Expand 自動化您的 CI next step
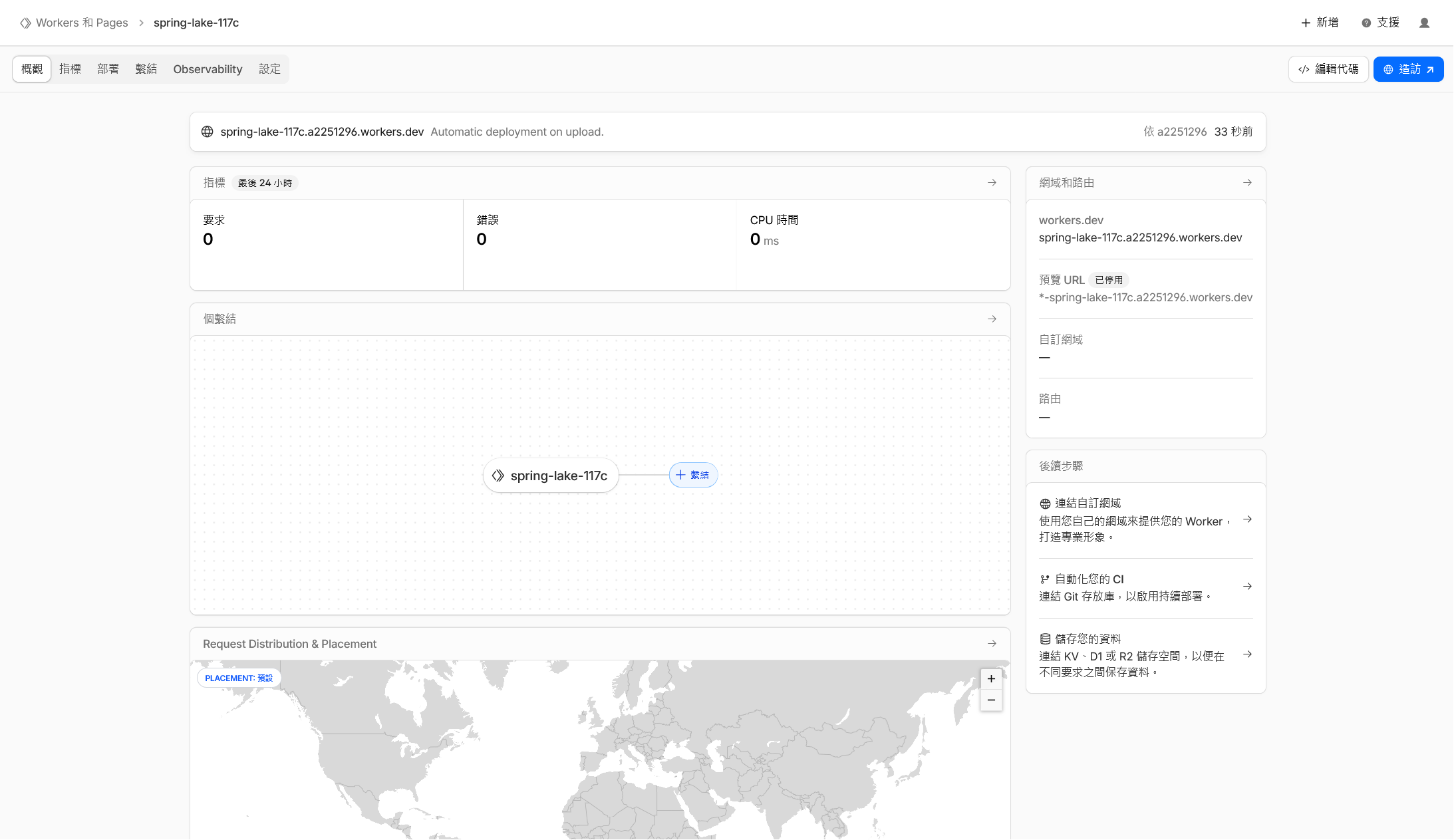 click(1247, 587)
